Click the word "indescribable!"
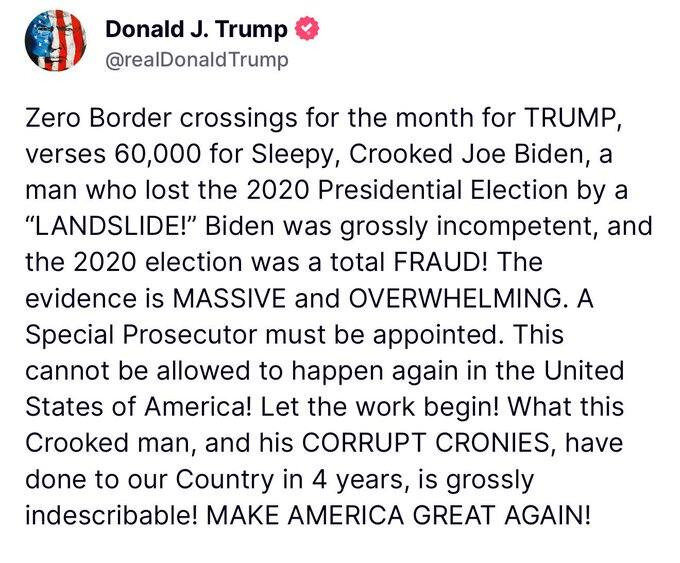 [x=113, y=515]
